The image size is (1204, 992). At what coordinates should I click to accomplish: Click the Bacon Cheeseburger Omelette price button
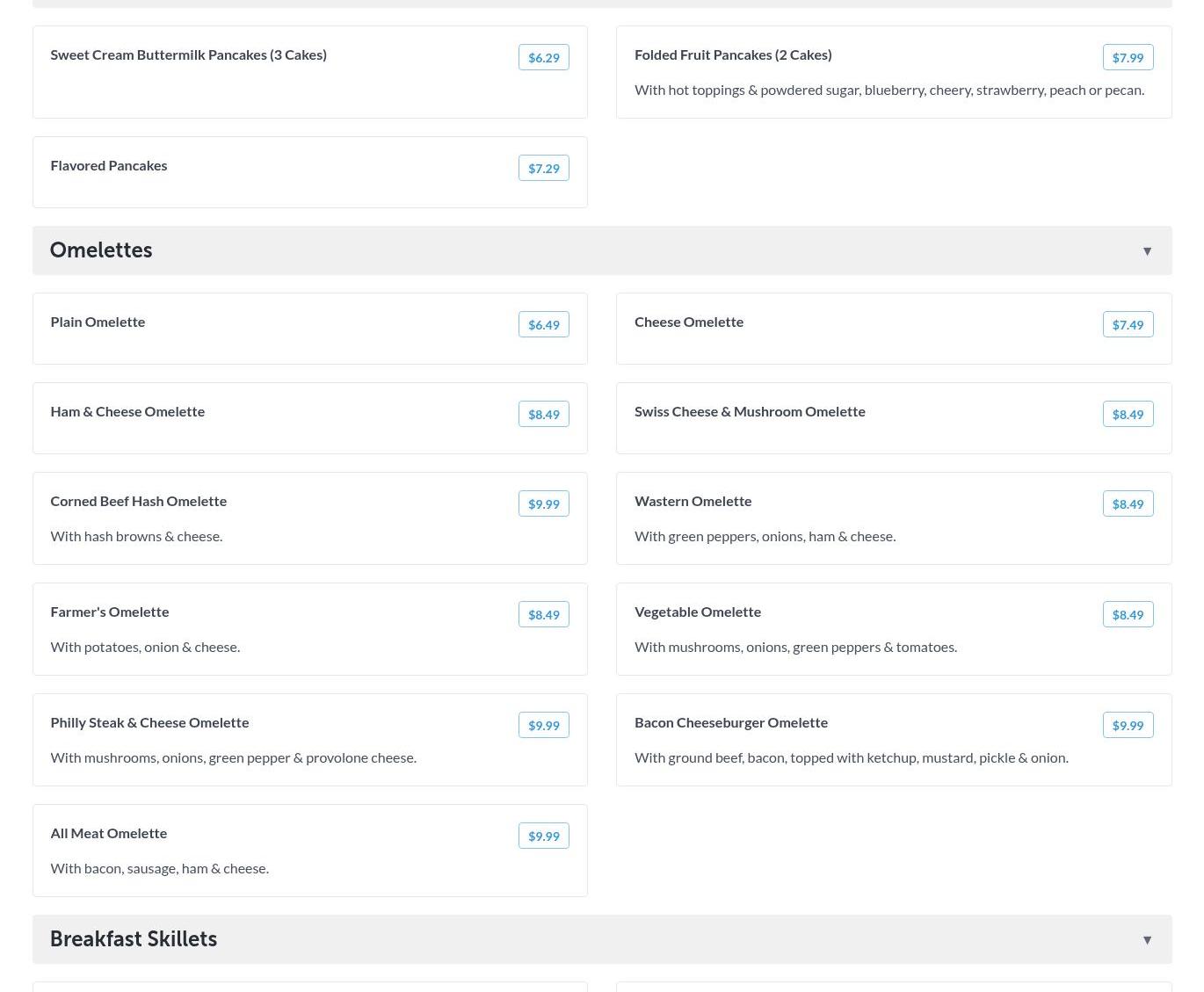coord(1128,725)
